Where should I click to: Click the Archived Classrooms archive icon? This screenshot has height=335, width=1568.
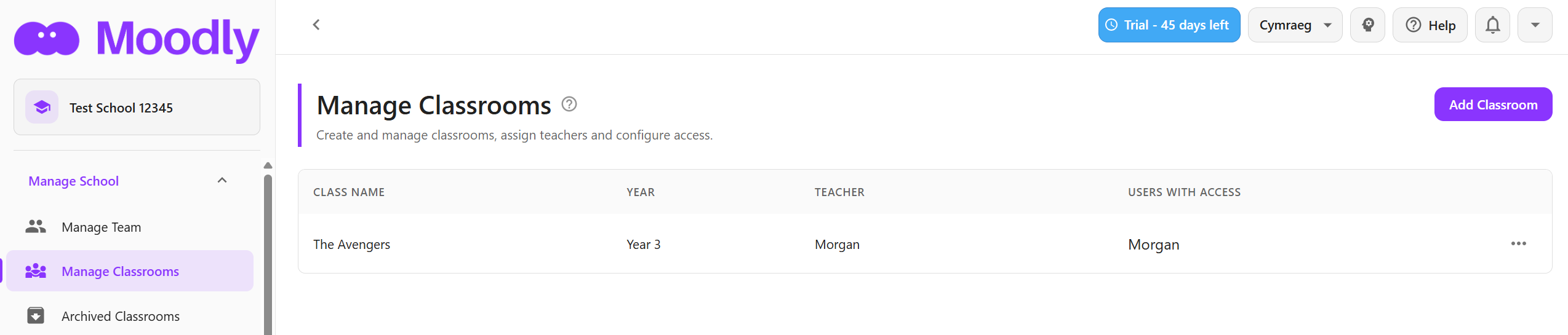point(36,316)
